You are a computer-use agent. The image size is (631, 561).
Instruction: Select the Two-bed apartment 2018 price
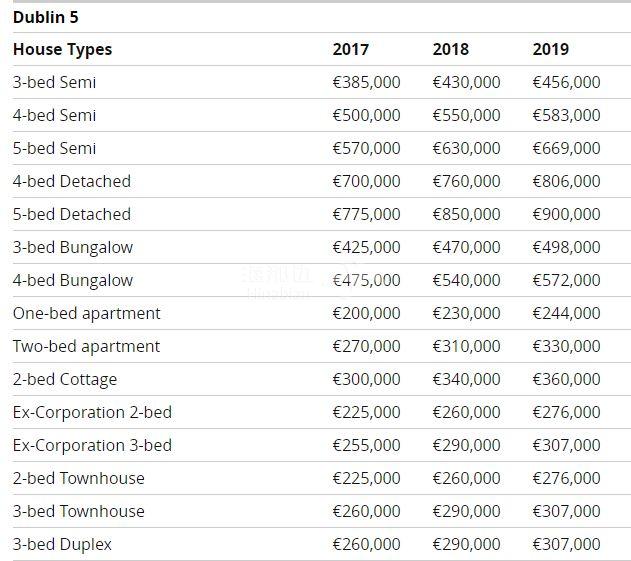point(466,346)
